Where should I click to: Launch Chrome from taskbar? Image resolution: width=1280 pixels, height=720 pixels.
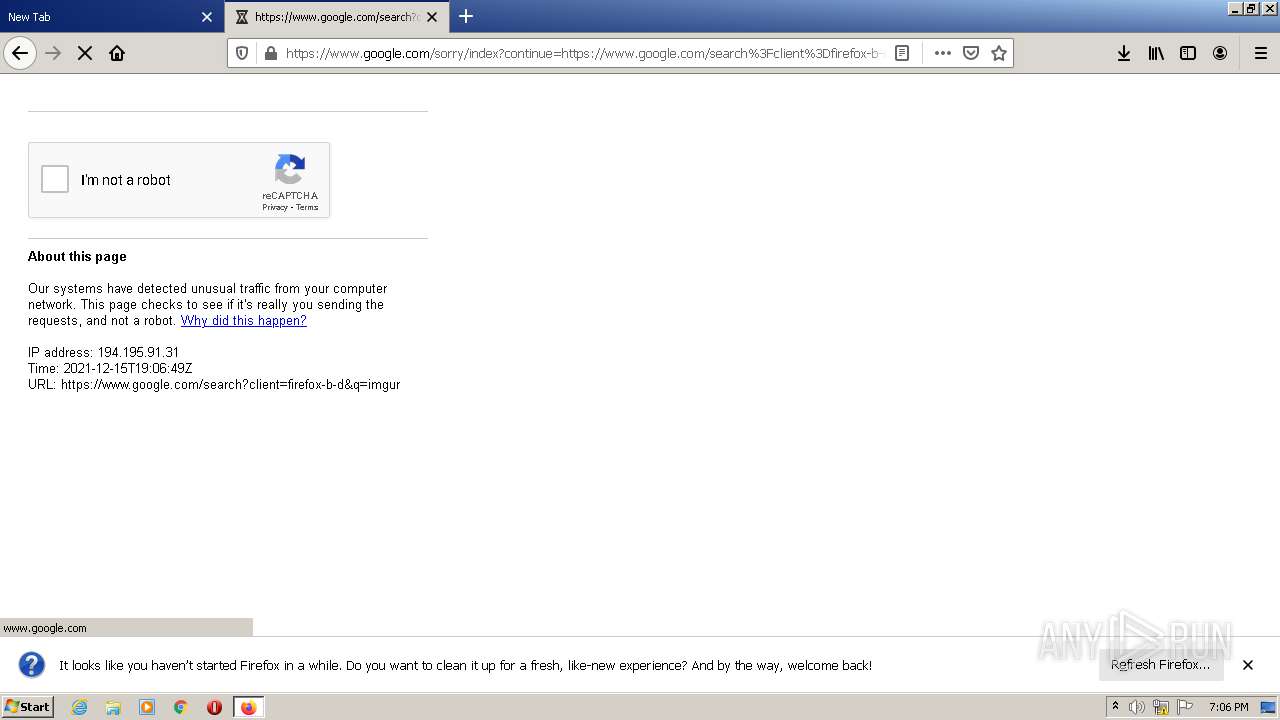181,707
